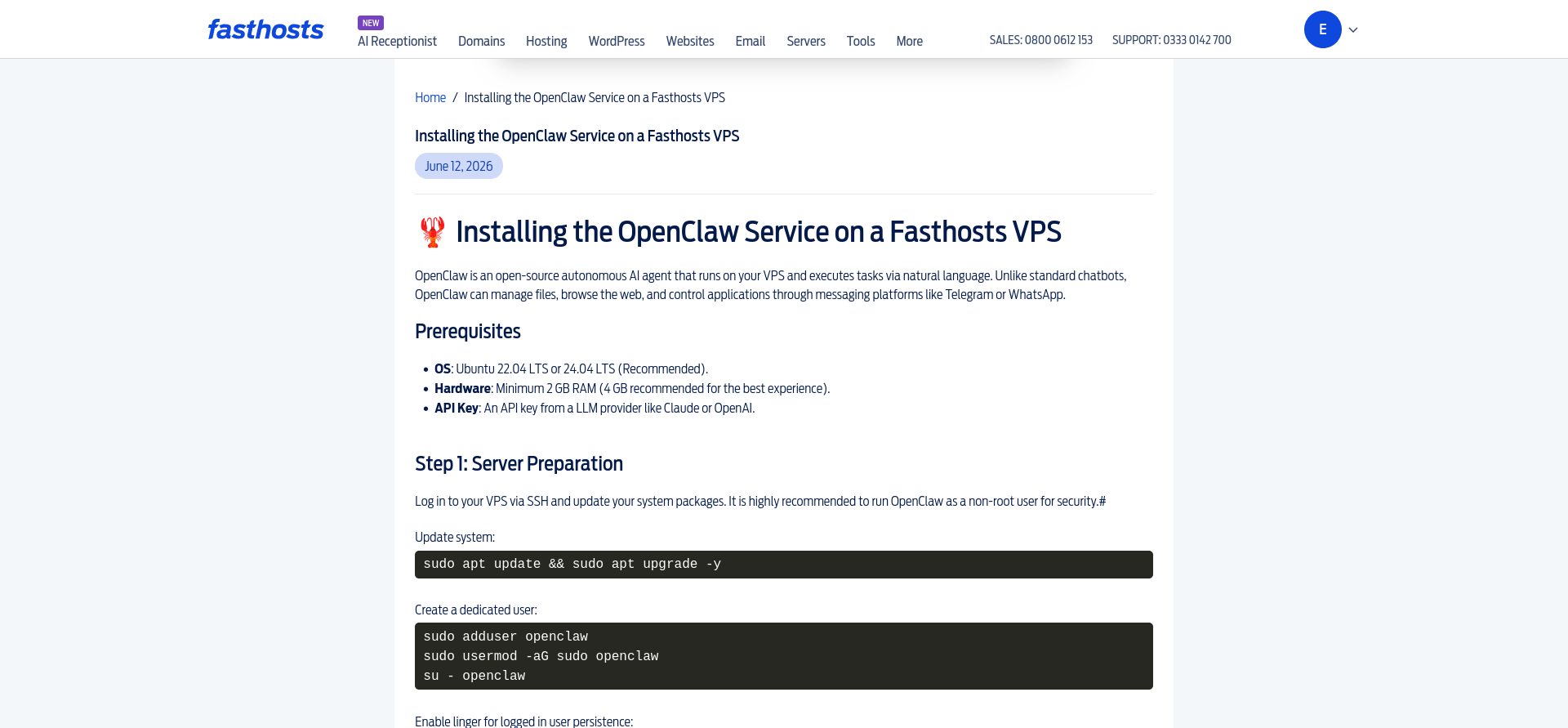Open the Servers menu
Image resolution: width=1568 pixels, height=728 pixels.
[x=806, y=42]
